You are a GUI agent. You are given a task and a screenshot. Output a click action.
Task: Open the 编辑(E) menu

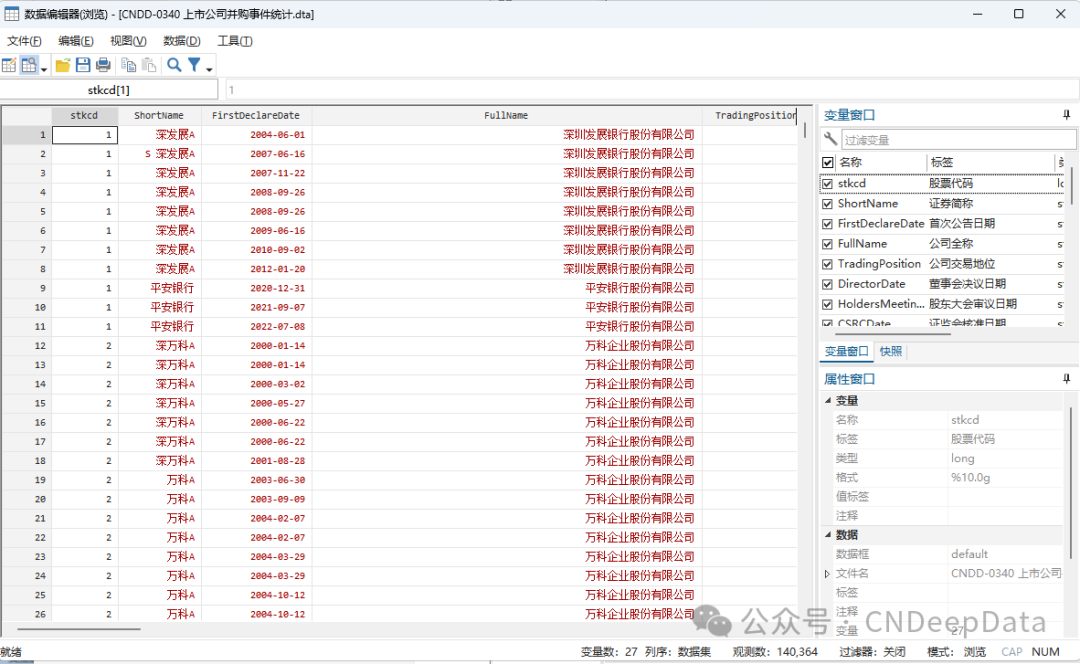pos(76,41)
